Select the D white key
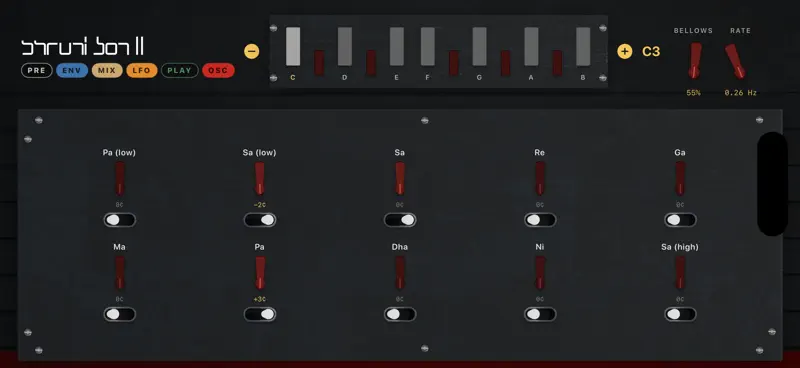The height and width of the screenshot is (368, 800). coord(345,46)
